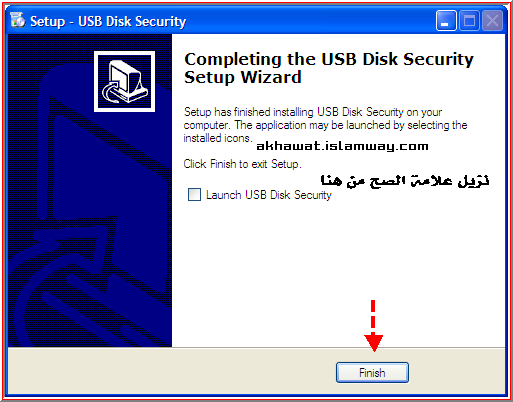Click the "Click Finish to exit Setup." sentence

[242, 164]
